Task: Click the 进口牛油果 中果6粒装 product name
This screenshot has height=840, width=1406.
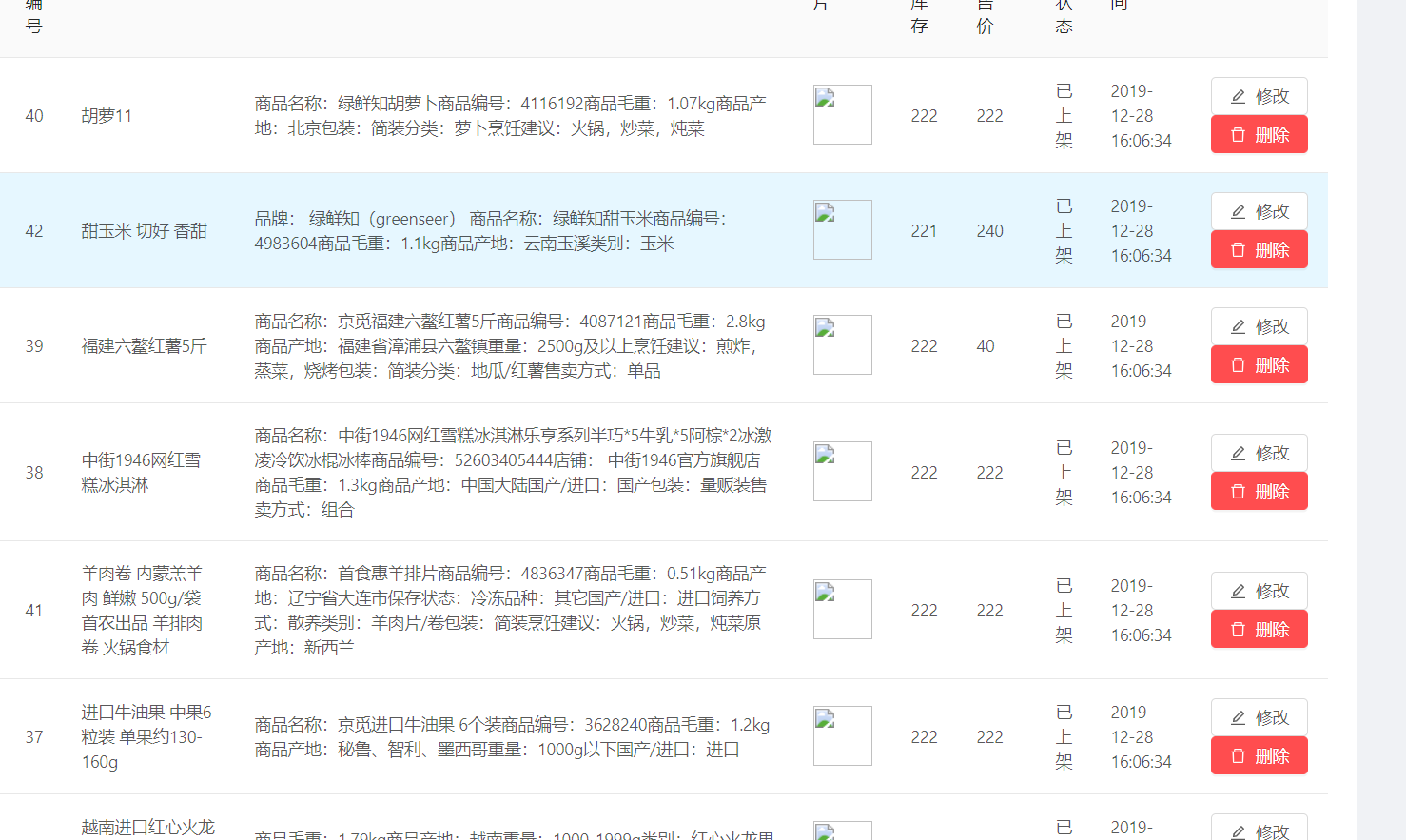Action: (146, 737)
